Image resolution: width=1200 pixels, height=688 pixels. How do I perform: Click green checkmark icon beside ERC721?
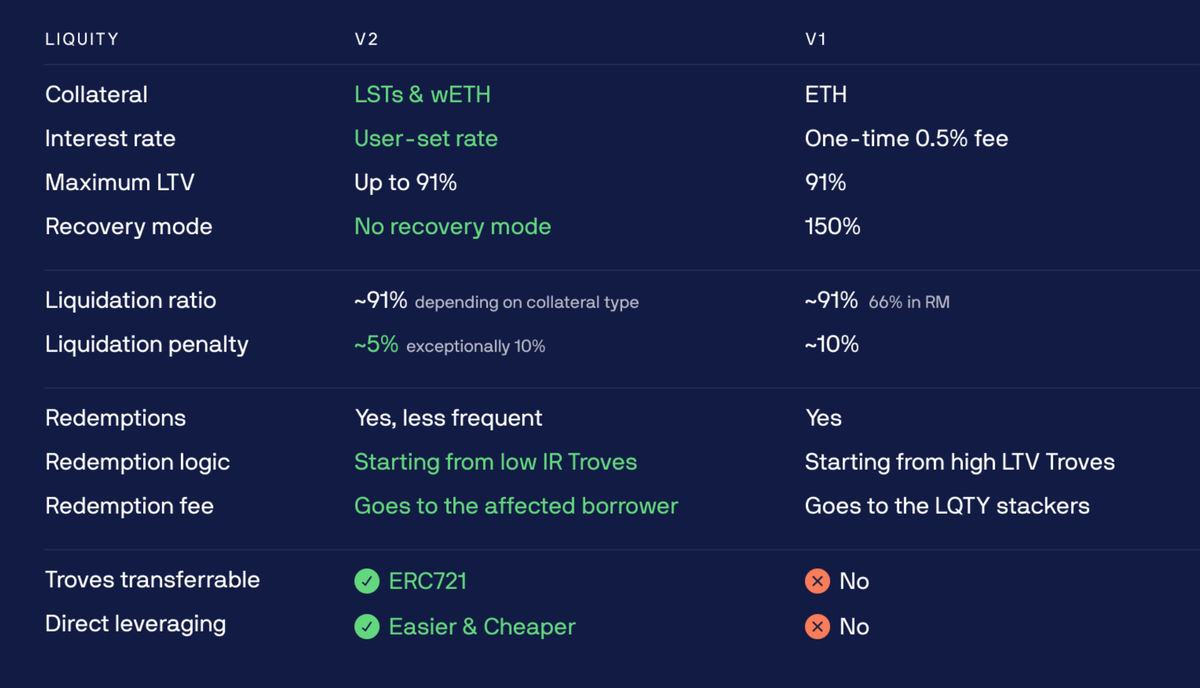tap(367, 581)
